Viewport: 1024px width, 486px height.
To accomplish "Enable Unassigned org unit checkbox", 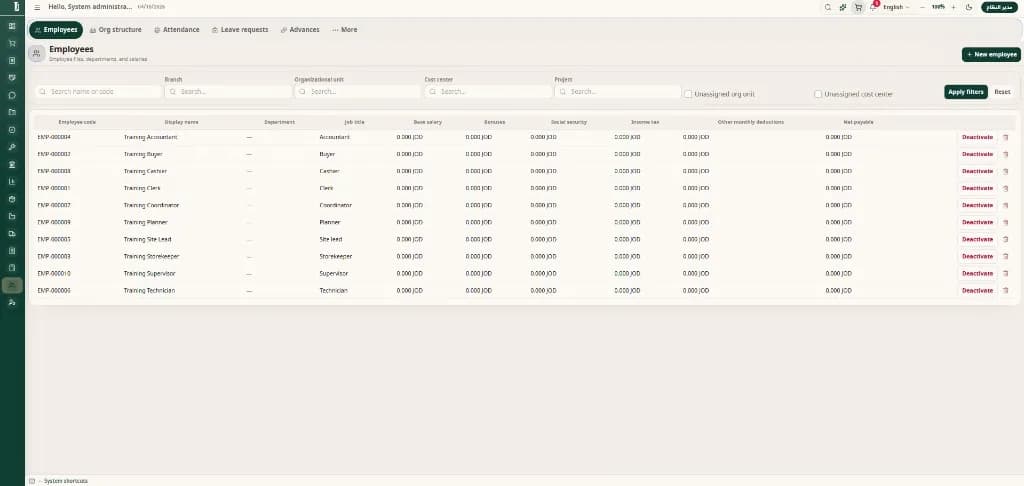I will (688, 94).
